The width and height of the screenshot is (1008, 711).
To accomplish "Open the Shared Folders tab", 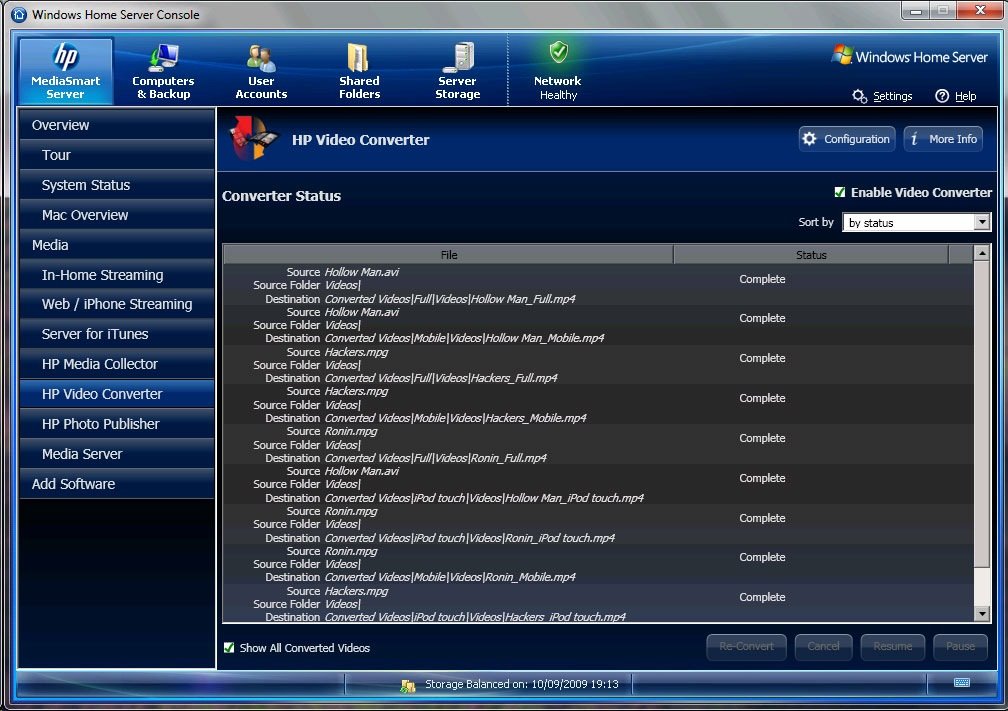I will (359, 71).
